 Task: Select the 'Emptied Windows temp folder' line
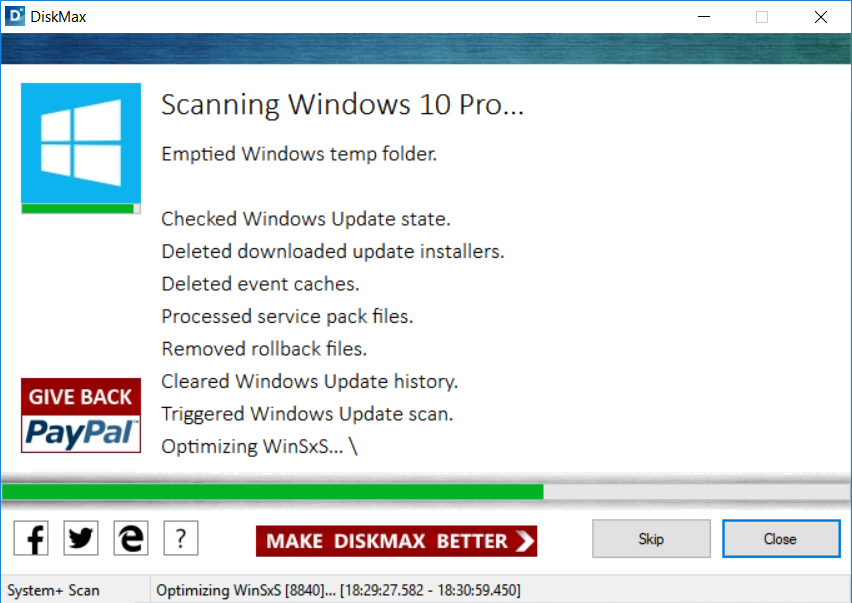click(x=299, y=154)
